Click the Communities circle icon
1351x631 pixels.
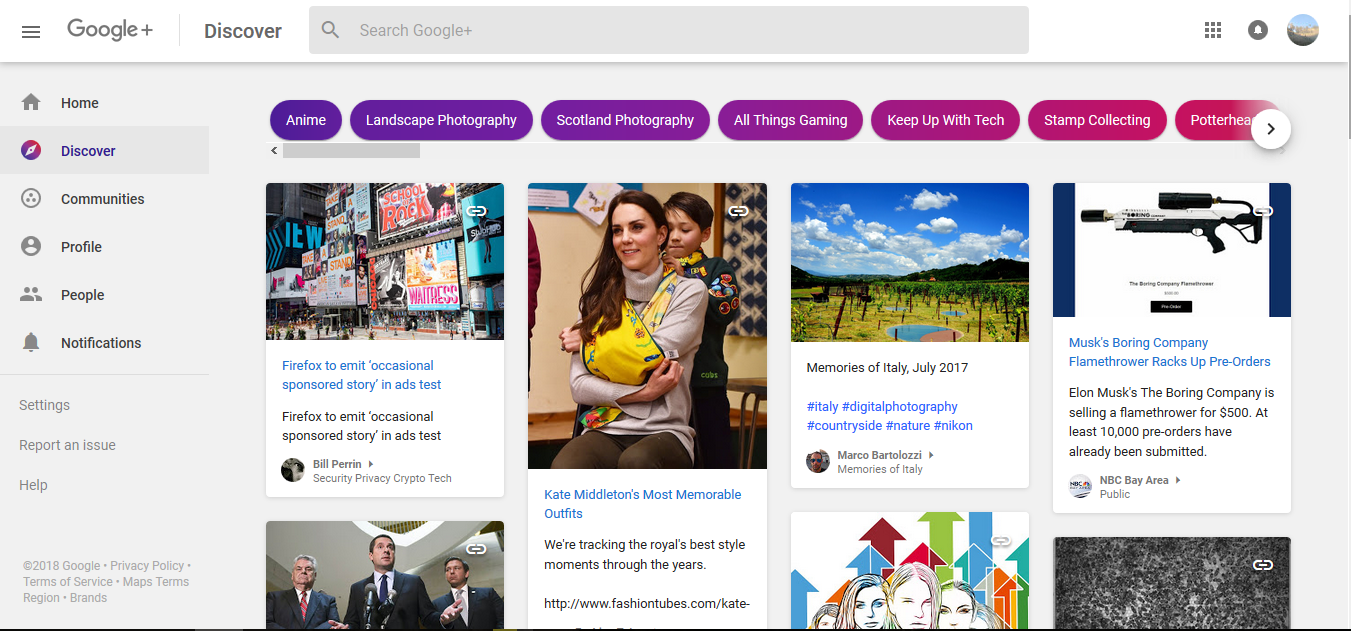click(31, 198)
